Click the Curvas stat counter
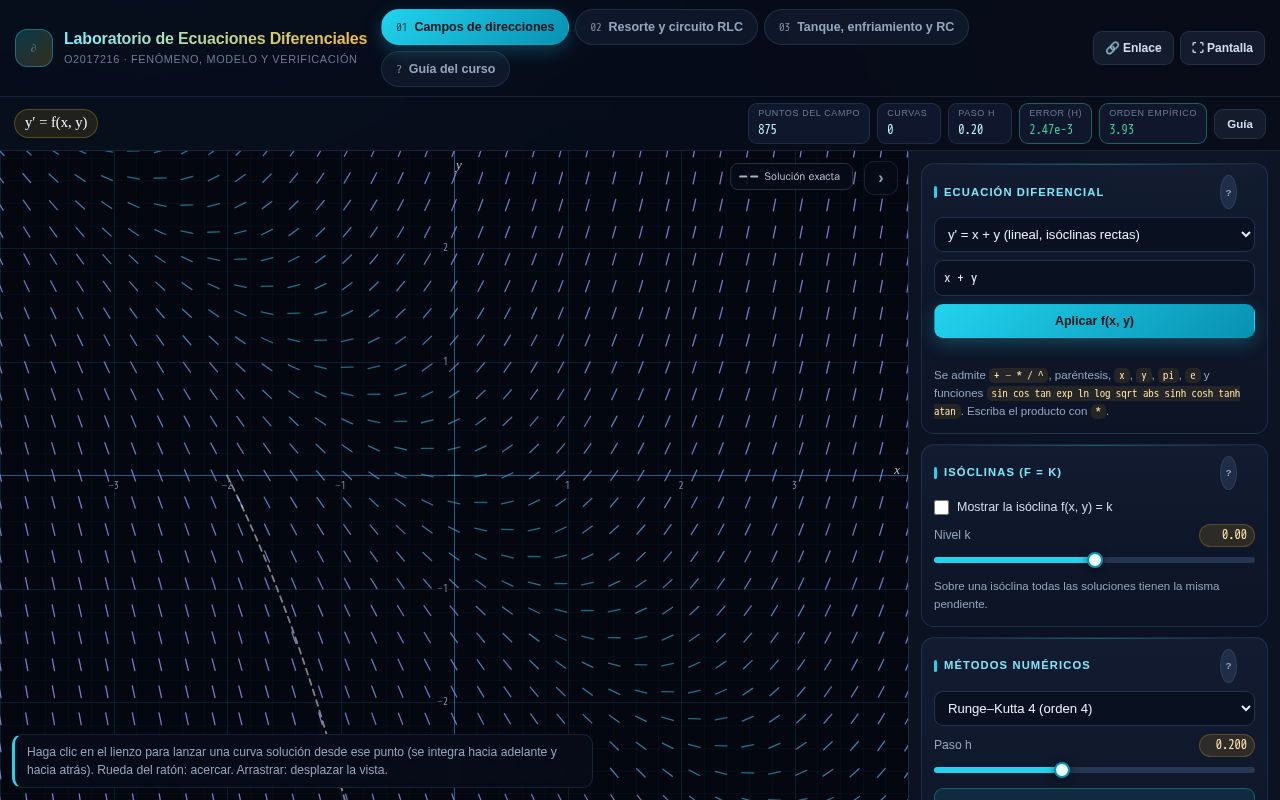This screenshot has width=1280, height=800. point(909,124)
